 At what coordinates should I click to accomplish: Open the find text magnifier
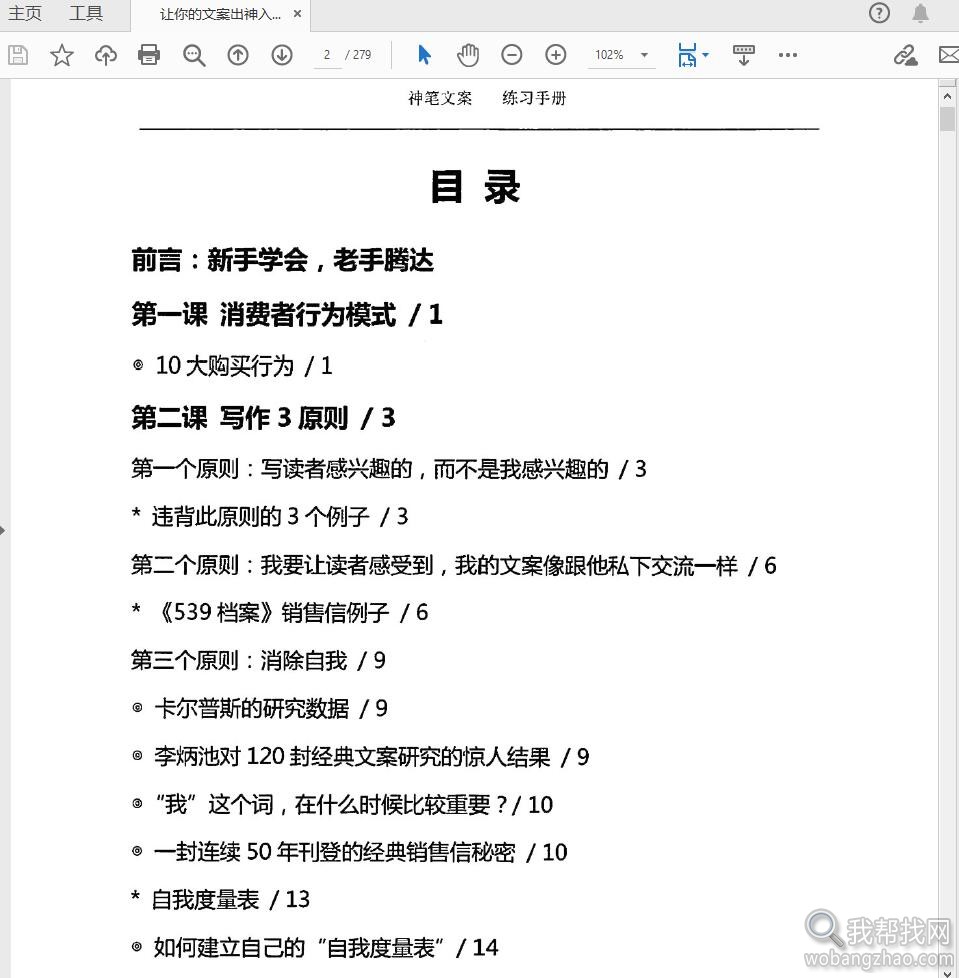coord(194,55)
